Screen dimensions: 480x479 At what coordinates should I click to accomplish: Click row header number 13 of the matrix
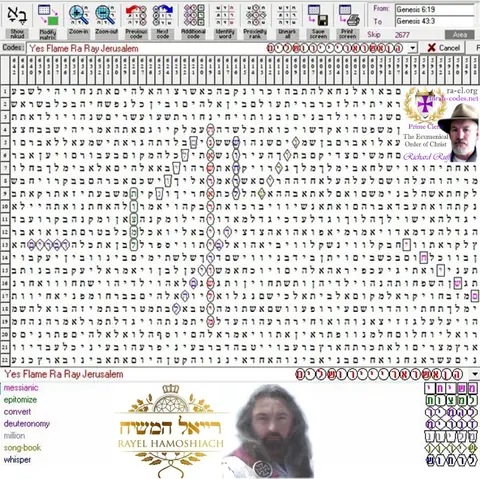[x=5, y=245]
